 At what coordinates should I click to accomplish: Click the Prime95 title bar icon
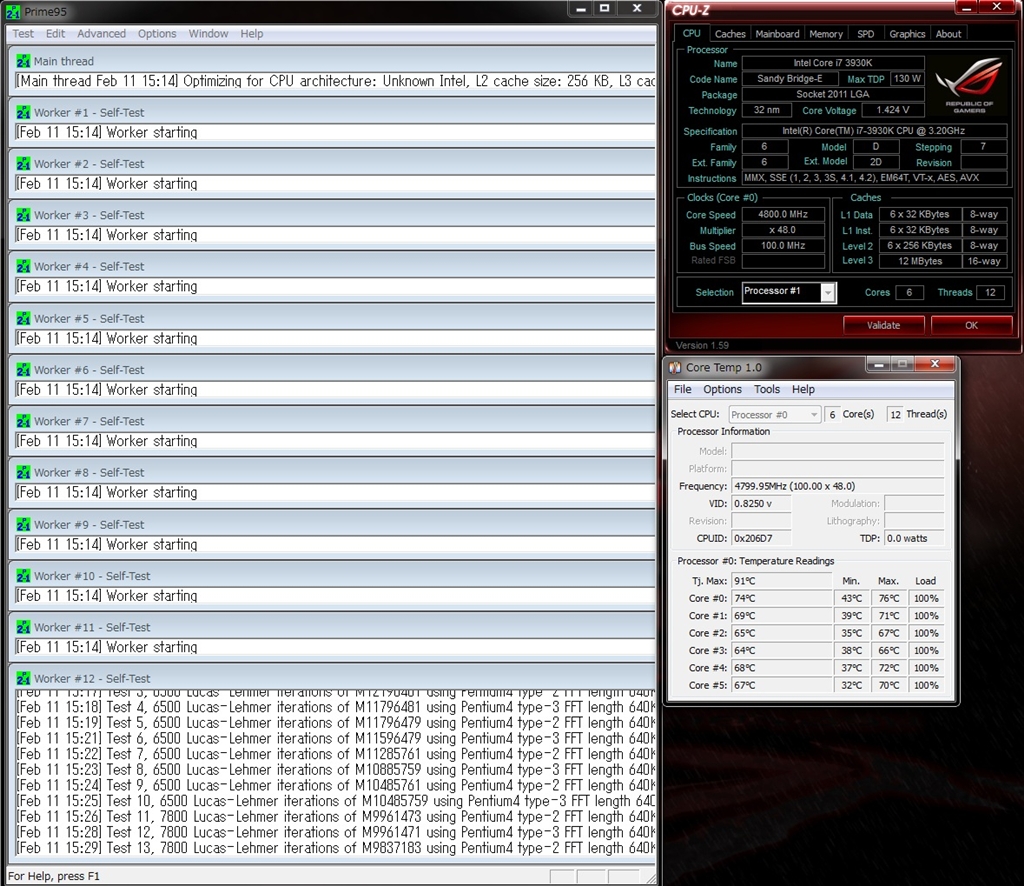coord(13,9)
